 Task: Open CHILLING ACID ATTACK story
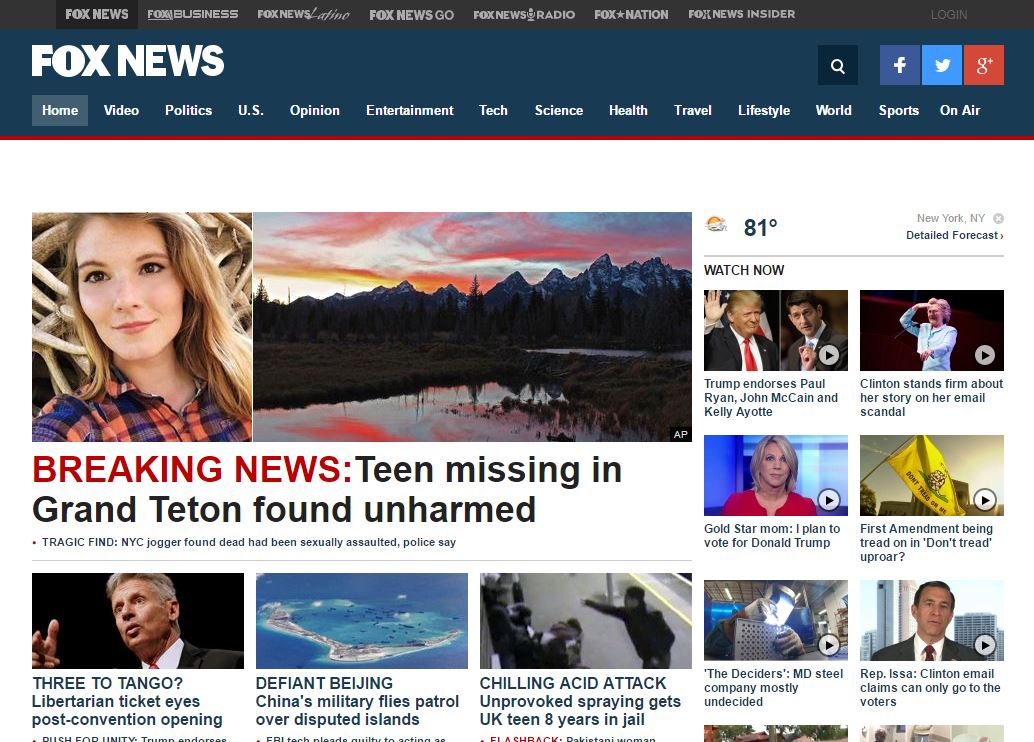(x=580, y=701)
